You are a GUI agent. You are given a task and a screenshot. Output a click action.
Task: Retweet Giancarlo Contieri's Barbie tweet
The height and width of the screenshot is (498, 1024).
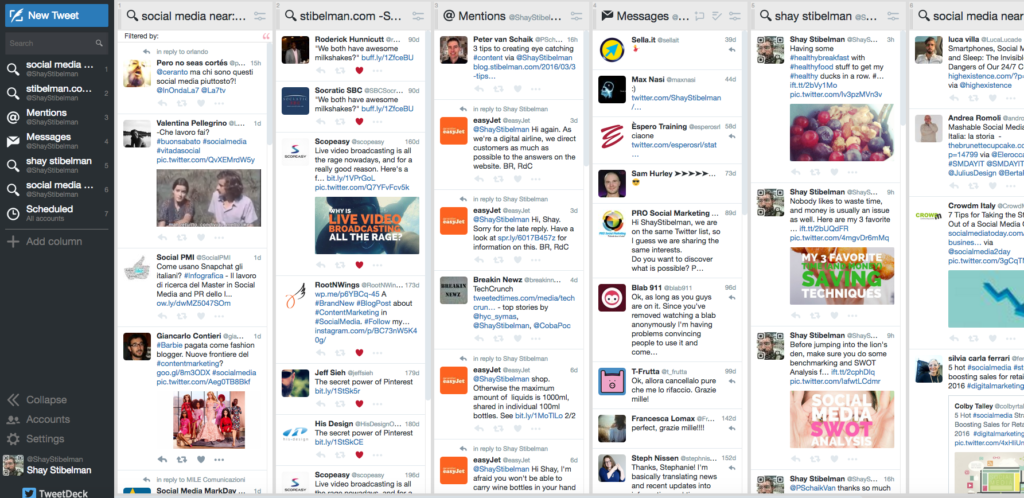pyautogui.click(x=182, y=459)
